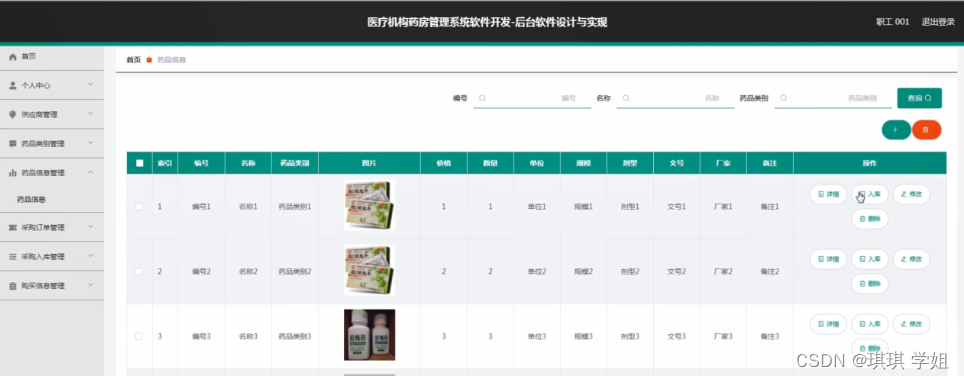Open the 药品类别管理 sidebar menu
This screenshot has height=379, width=964.
pos(52,143)
